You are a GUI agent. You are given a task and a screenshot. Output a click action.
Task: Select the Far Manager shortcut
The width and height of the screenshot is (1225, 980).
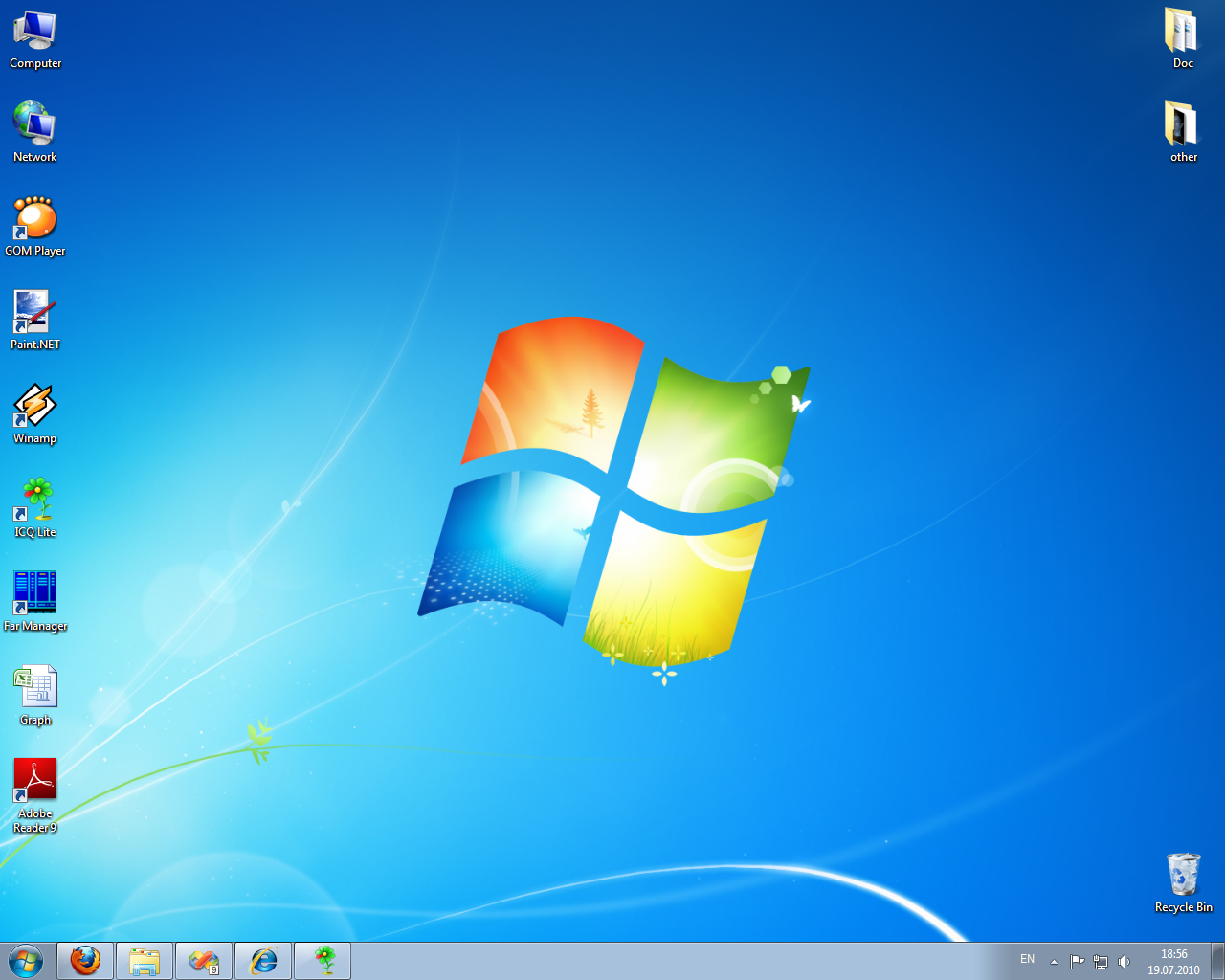point(35,602)
